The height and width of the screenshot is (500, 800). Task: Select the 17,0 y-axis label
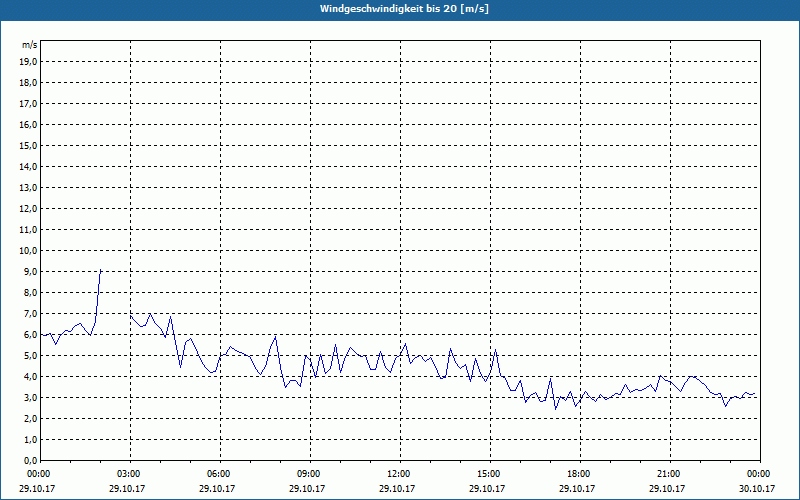click(29, 104)
